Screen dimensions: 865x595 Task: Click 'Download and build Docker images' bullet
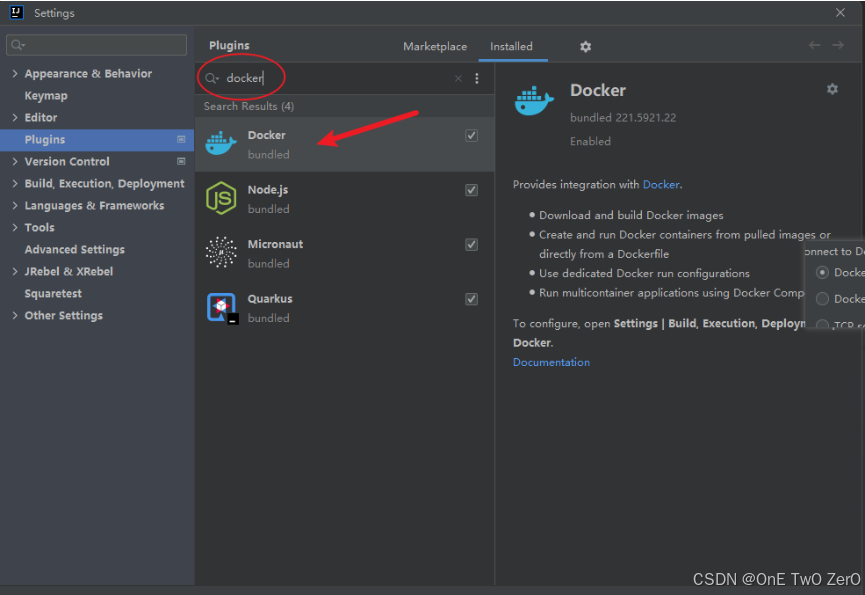(631, 216)
